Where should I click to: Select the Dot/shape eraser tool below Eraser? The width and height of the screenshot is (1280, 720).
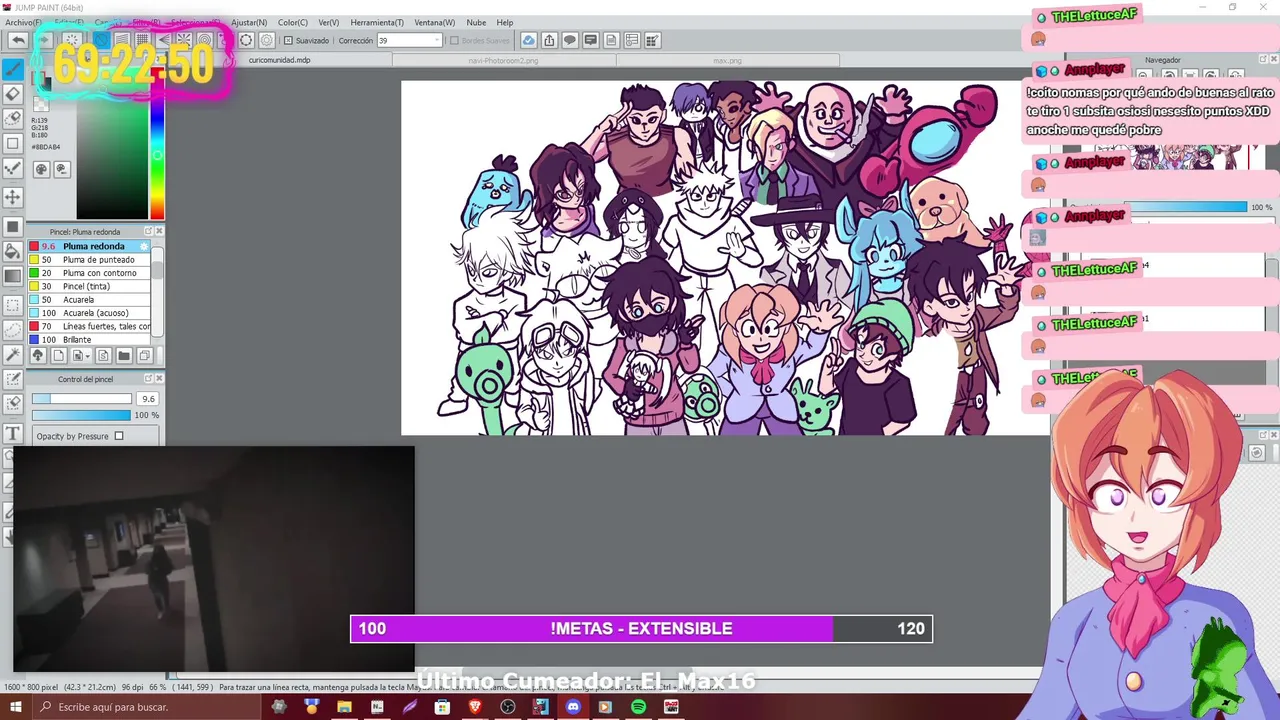[x=13, y=118]
